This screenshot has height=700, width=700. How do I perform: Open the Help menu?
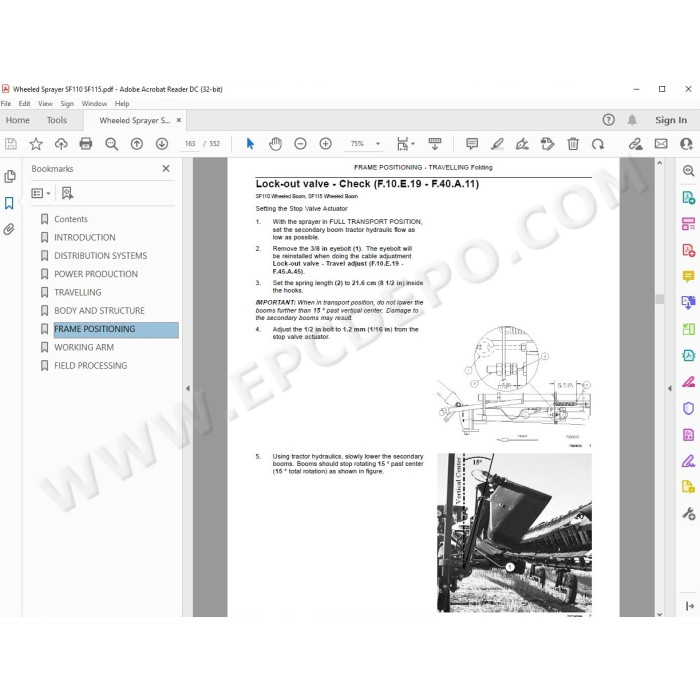pyautogui.click(x=122, y=104)
